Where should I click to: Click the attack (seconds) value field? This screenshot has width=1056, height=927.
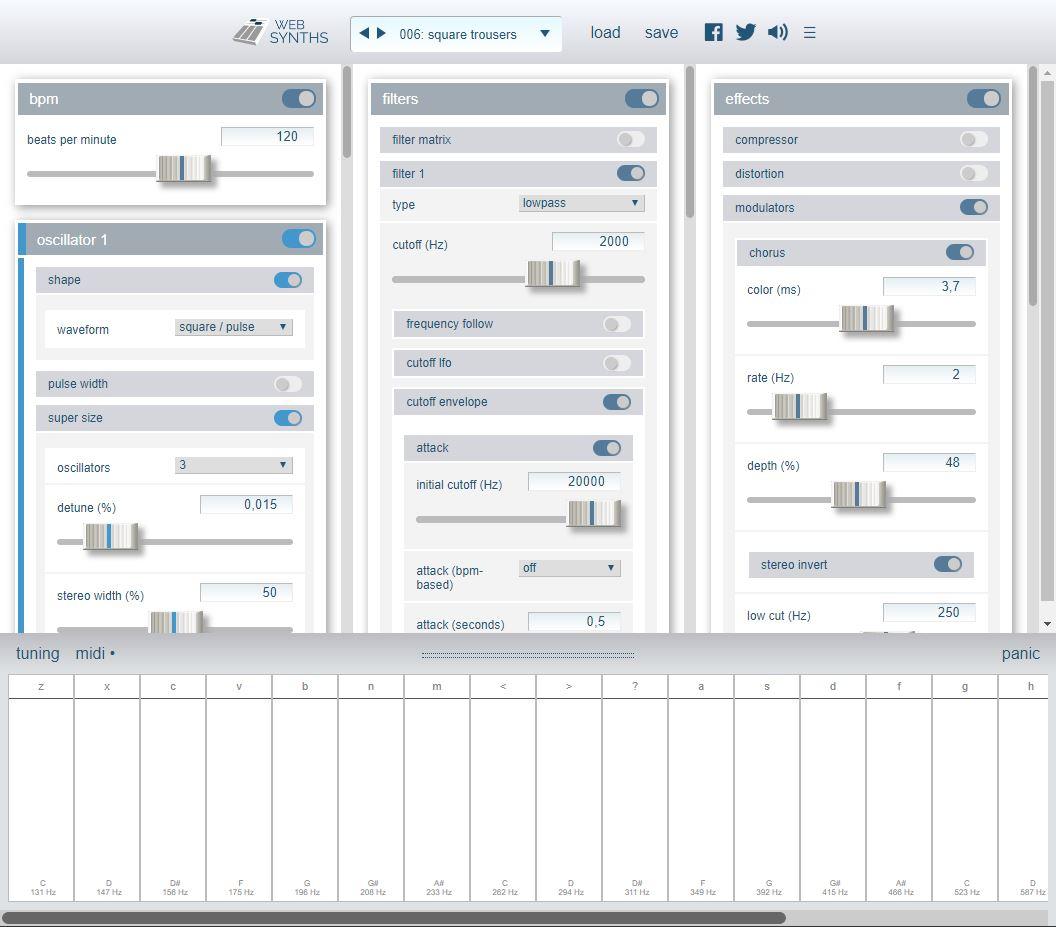574,622
